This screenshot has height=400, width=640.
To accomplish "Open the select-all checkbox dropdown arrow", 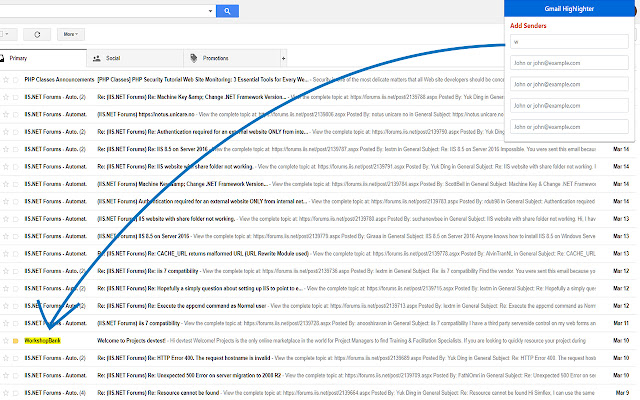I will pyautogui.click(x=7, y=34).
